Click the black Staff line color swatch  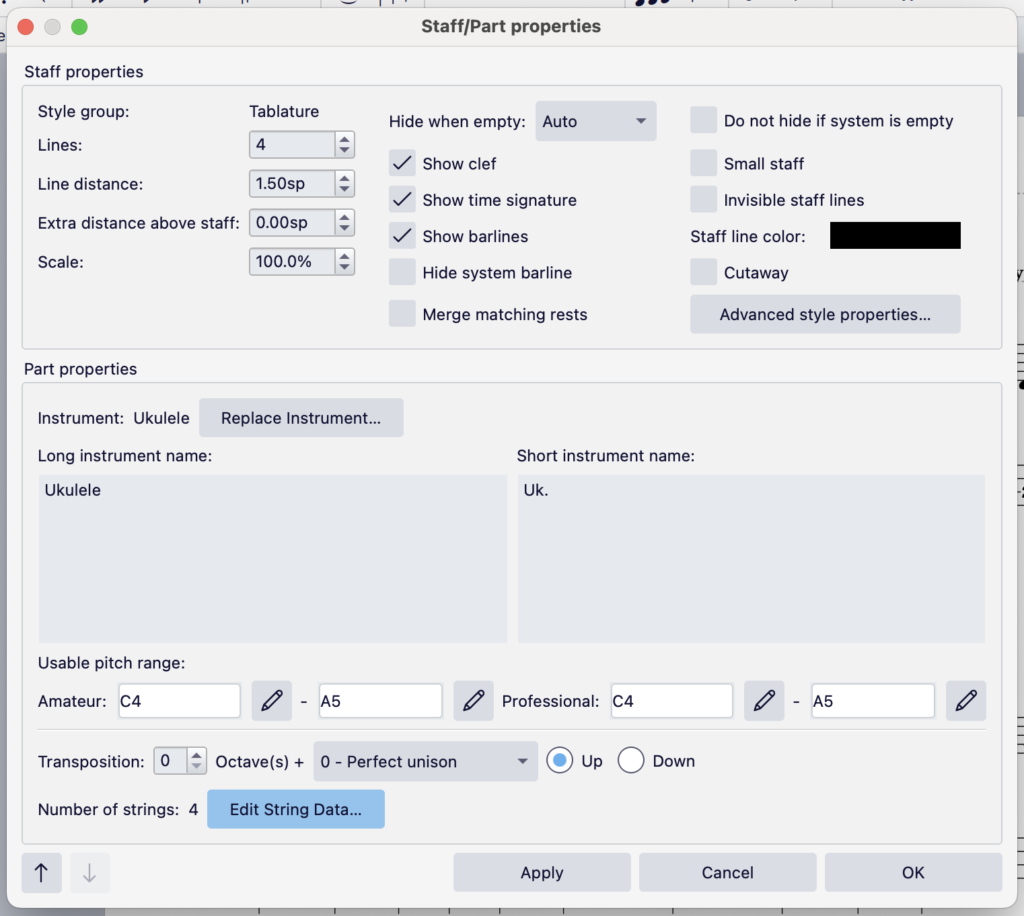(895, 236)
